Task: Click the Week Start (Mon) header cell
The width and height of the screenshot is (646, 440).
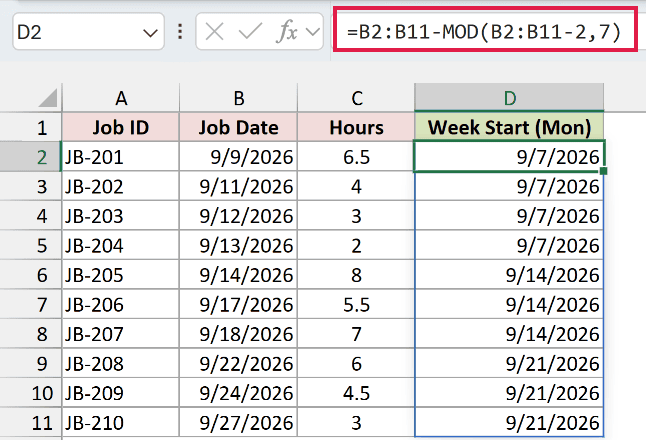Action: pyautogui.click(x=509, y=127)
